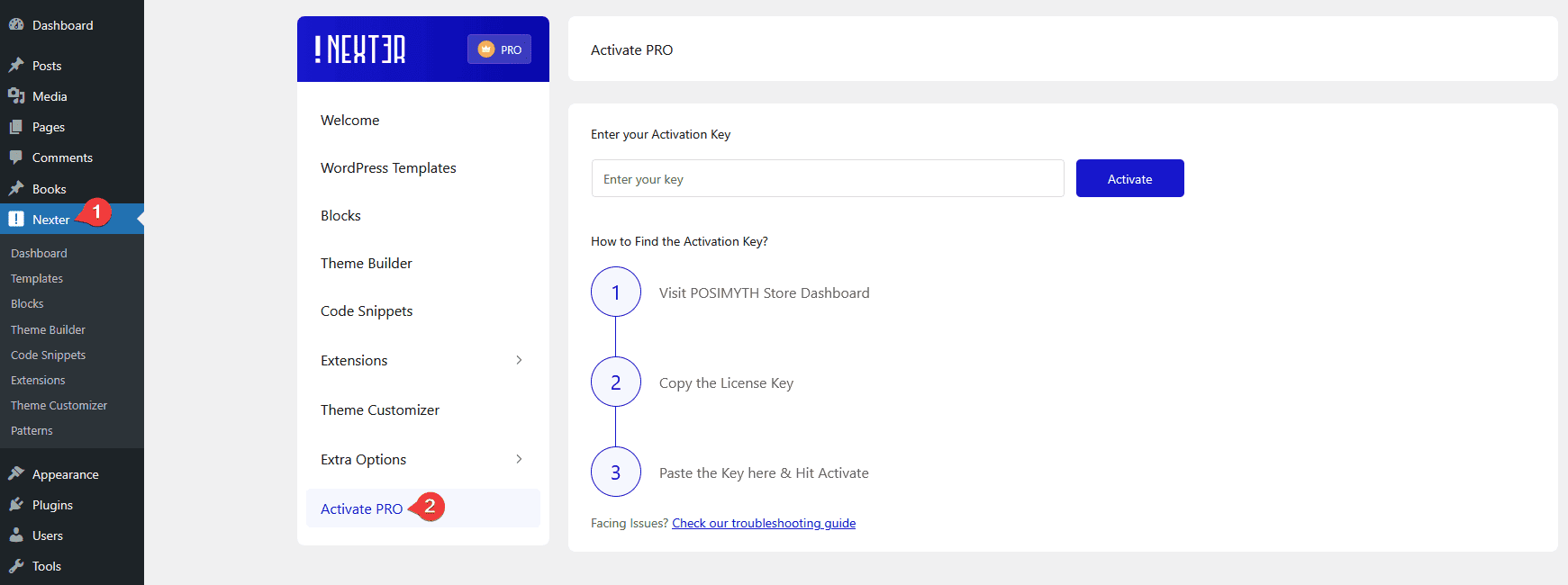Click 'Copy the License Key' text
The image size is (1568, 585).
726,382
